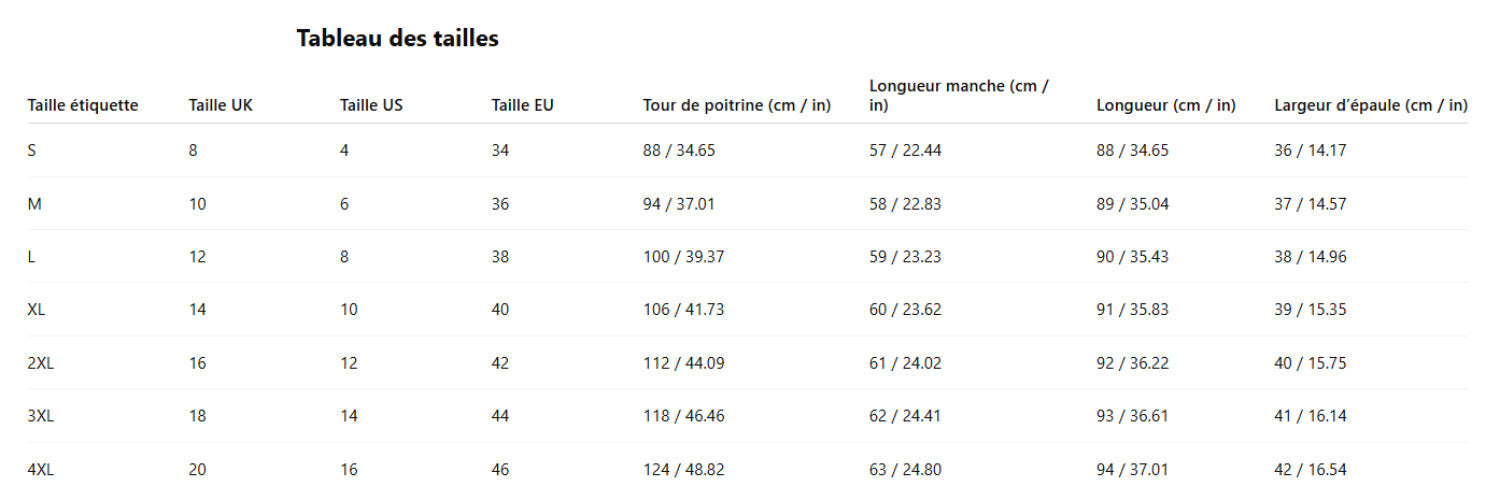Select the "Taille étiquette" column header

(x=83, y=105)
